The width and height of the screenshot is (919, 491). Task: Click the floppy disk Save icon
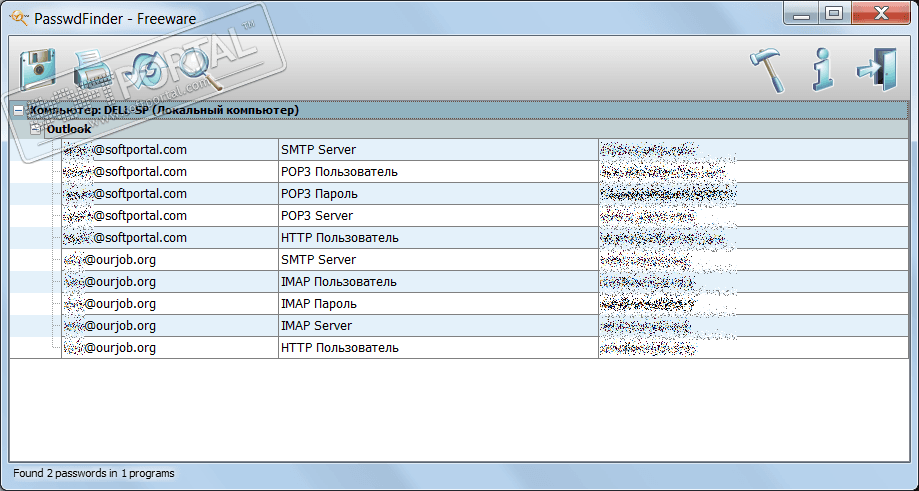point(38,69)
